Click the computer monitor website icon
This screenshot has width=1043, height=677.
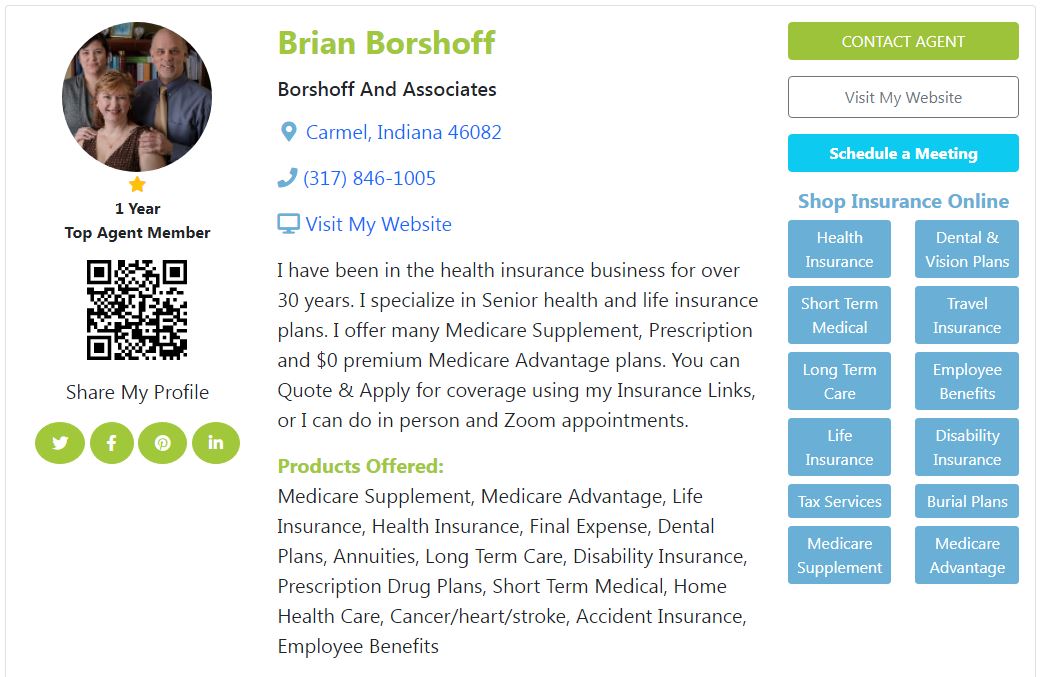[x=288, y=224]
